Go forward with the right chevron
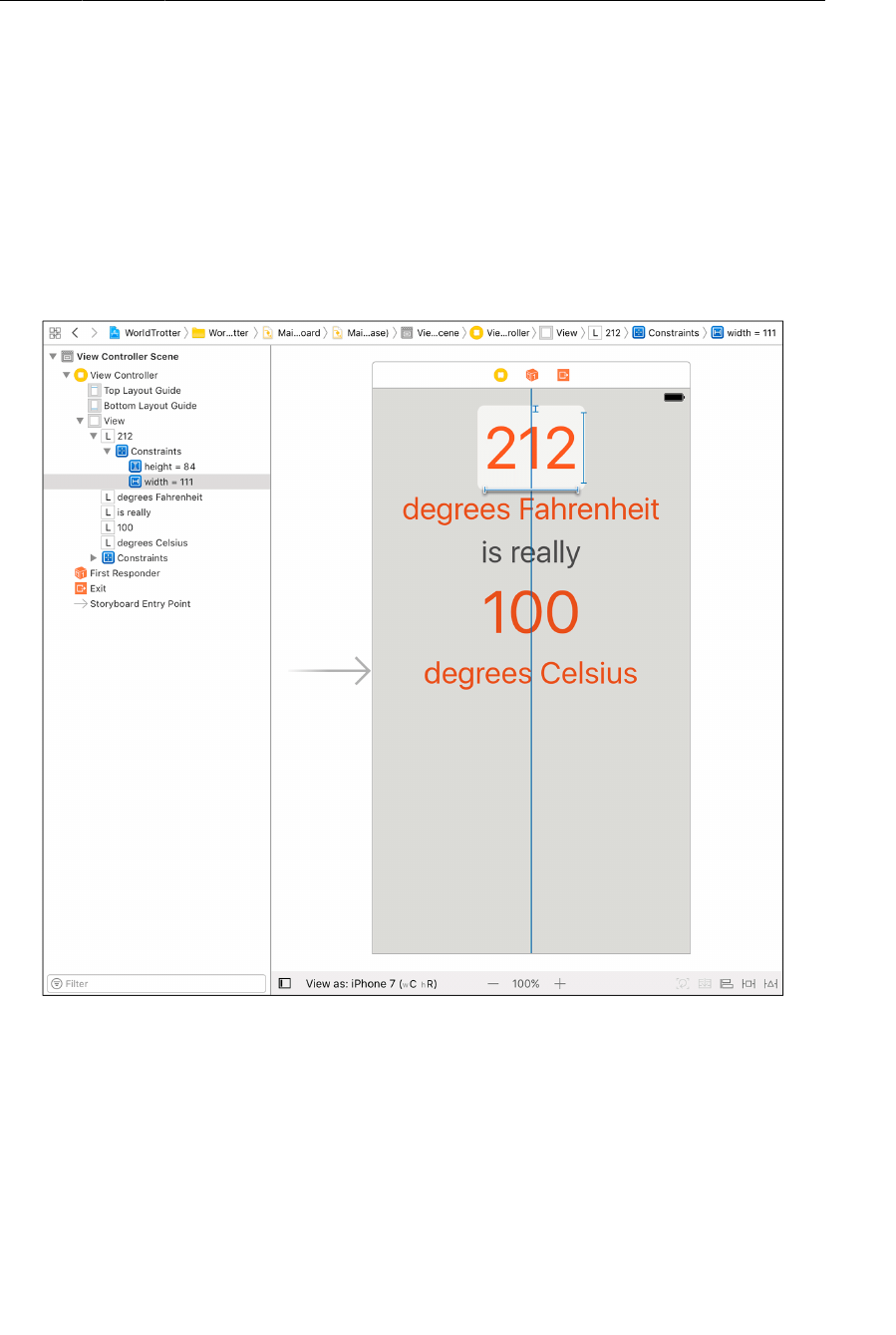This screenshot has height=1335, width=896. [94, 333]
